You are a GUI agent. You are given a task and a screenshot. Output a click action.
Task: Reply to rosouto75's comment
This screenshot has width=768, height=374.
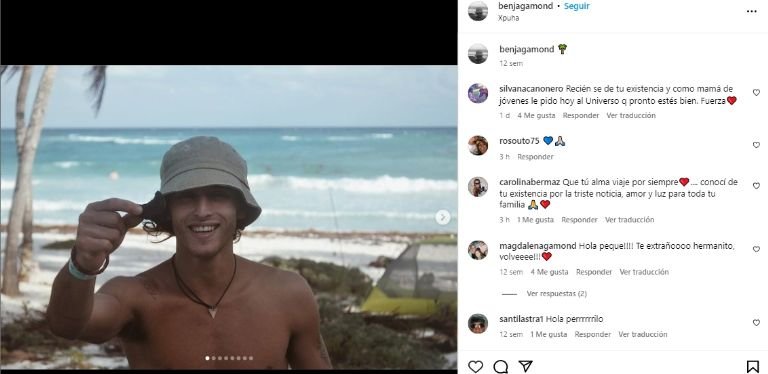535,157
